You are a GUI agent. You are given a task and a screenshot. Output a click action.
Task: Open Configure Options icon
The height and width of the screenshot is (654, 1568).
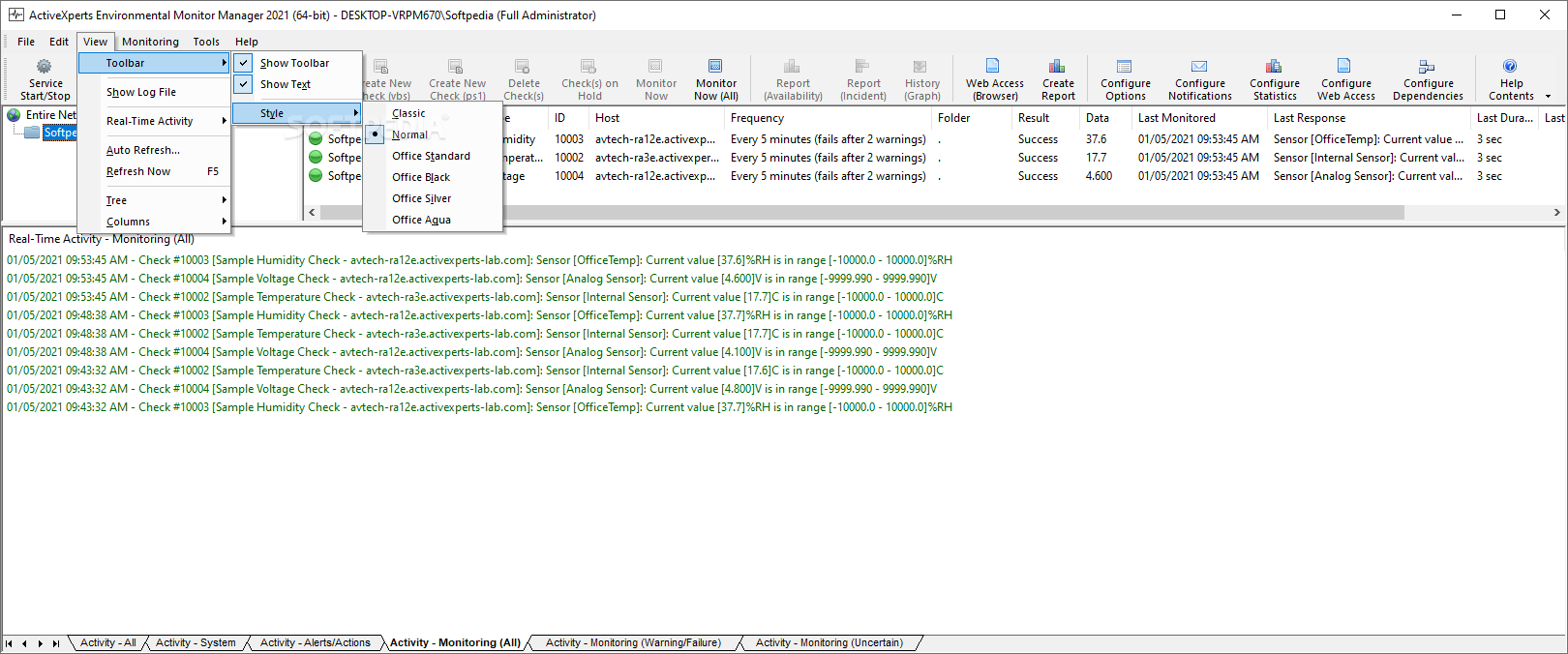click(x=1125, y=67)
